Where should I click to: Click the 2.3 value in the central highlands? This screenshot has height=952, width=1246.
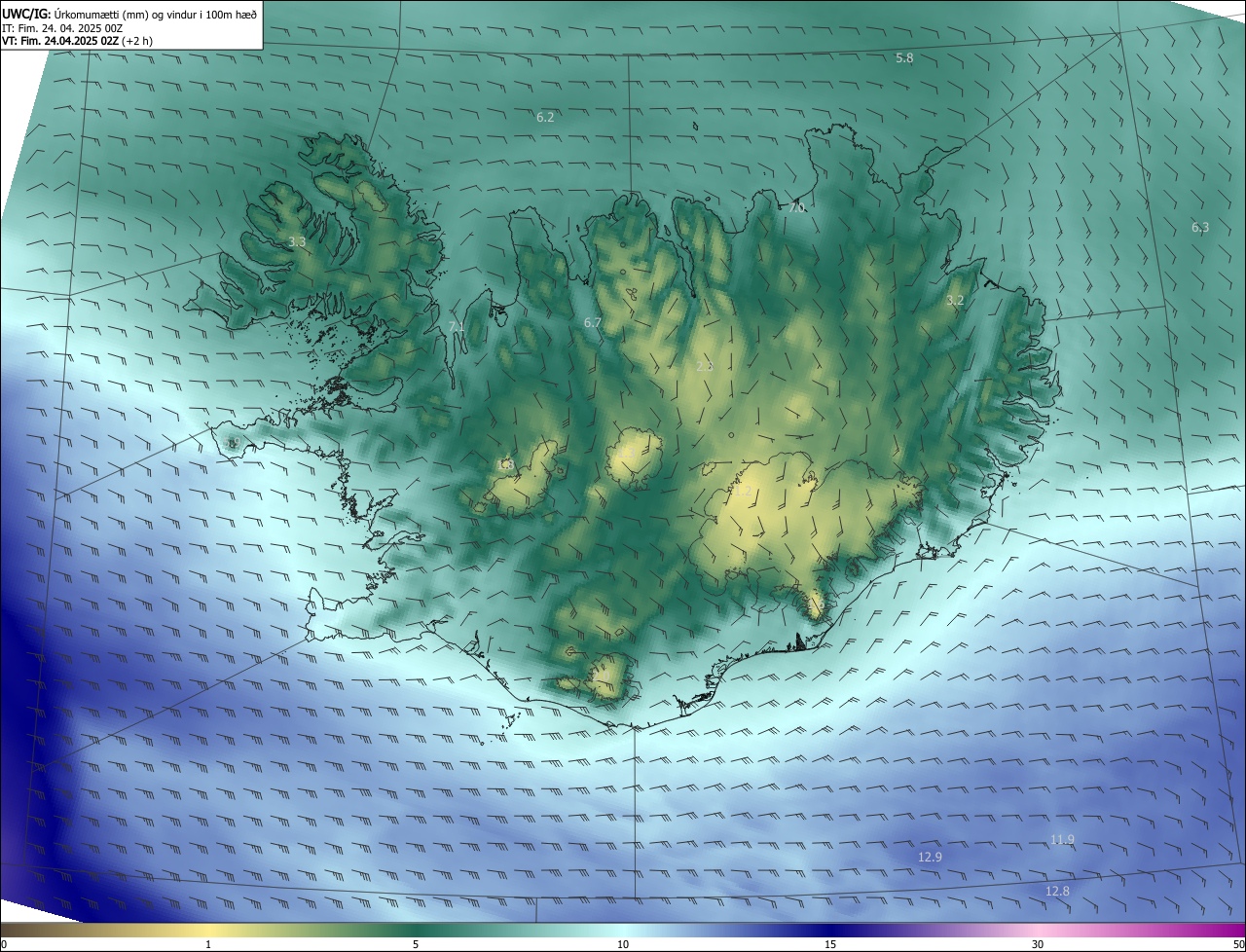[x=705, y=367]
